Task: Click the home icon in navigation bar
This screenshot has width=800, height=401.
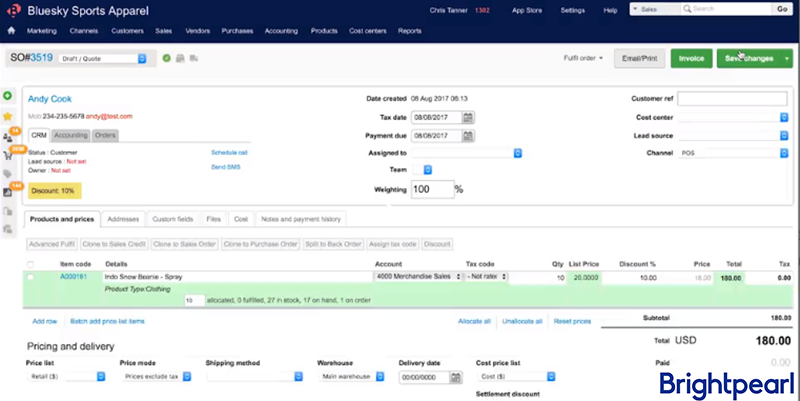Action: [11, 31]
